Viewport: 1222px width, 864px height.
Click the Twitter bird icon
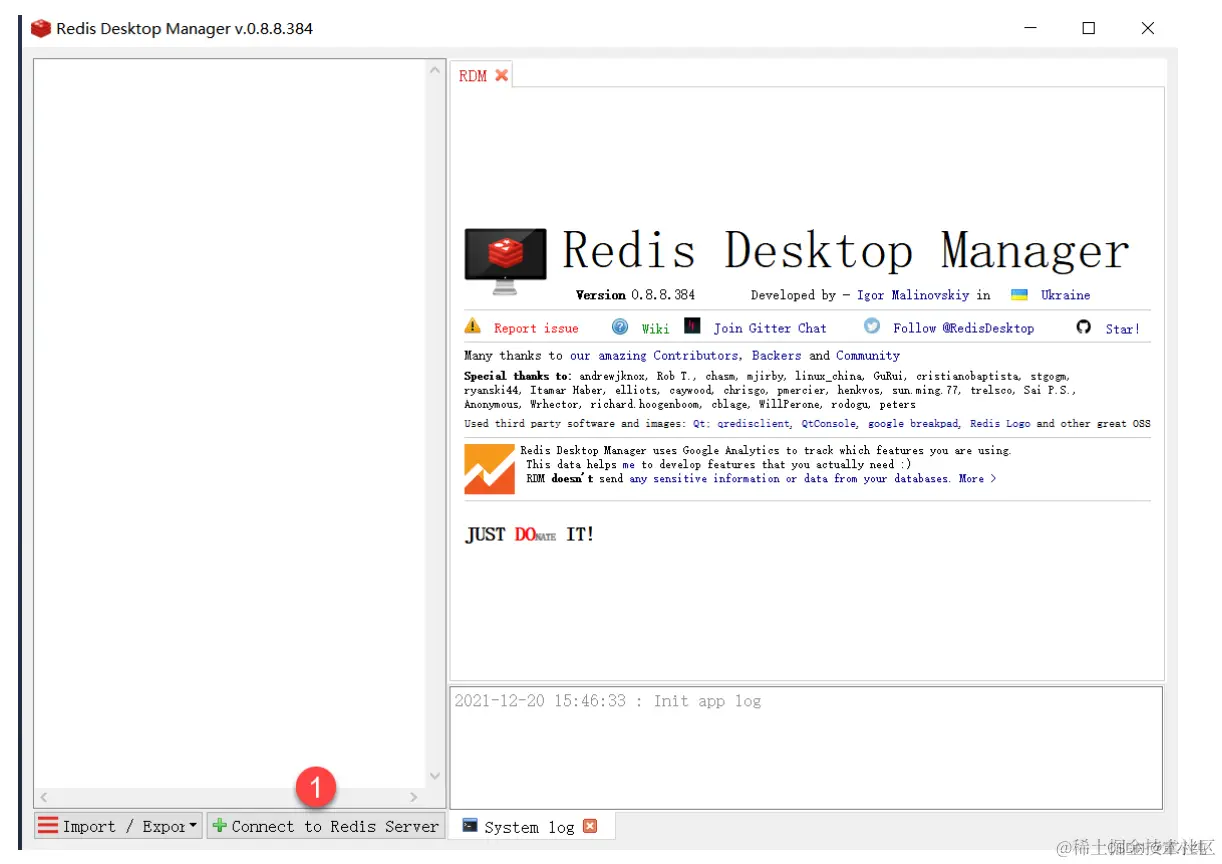click(872, 326)
